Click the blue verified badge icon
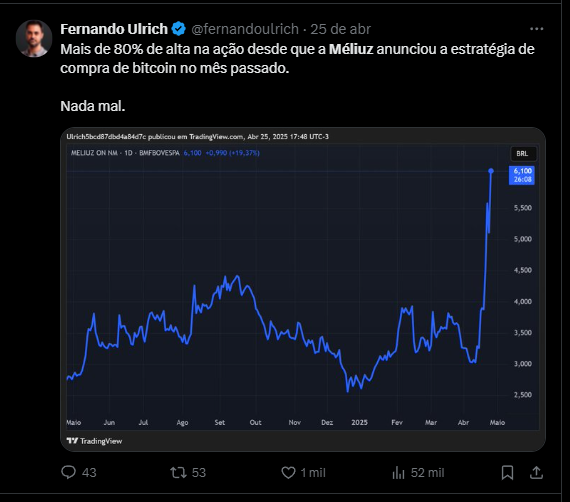This screenshot has height=502, width=570. click(178, 29)
